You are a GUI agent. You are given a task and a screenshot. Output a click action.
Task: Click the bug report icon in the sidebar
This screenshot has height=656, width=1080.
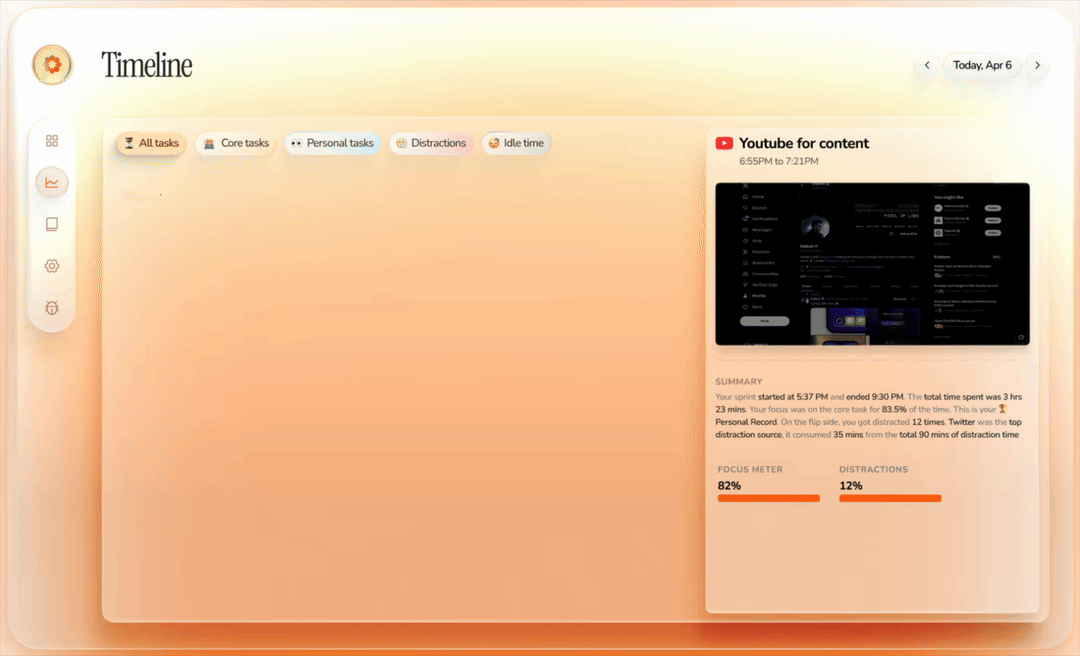pos(51,307)
